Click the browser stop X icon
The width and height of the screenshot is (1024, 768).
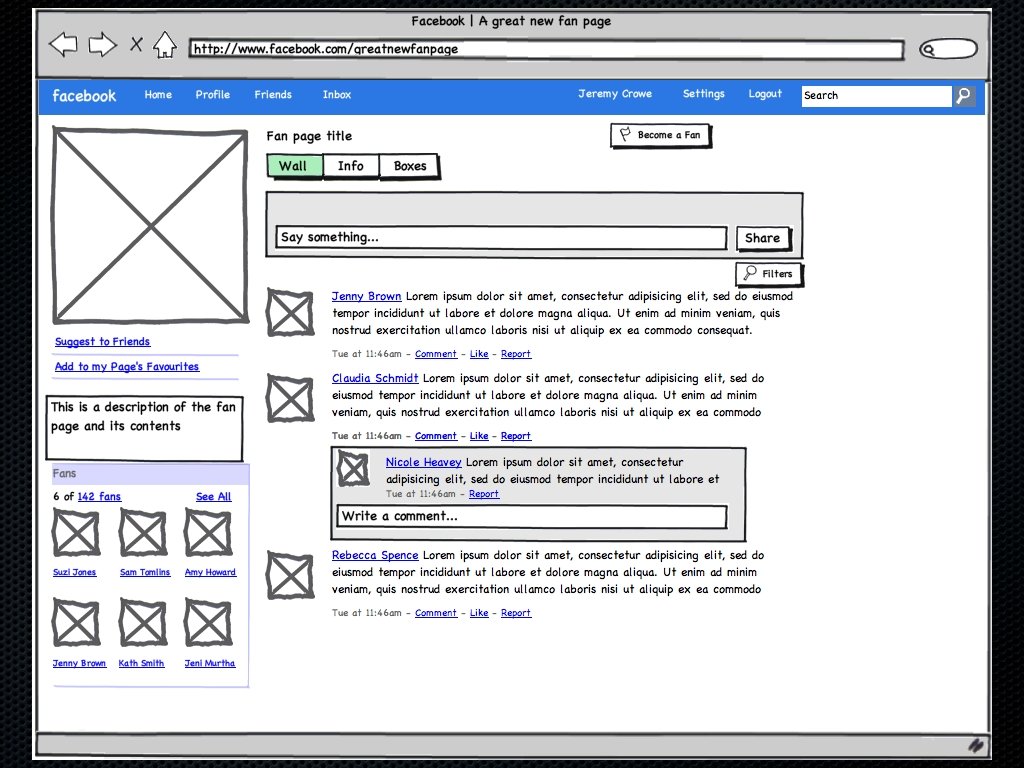click(136, 44)
